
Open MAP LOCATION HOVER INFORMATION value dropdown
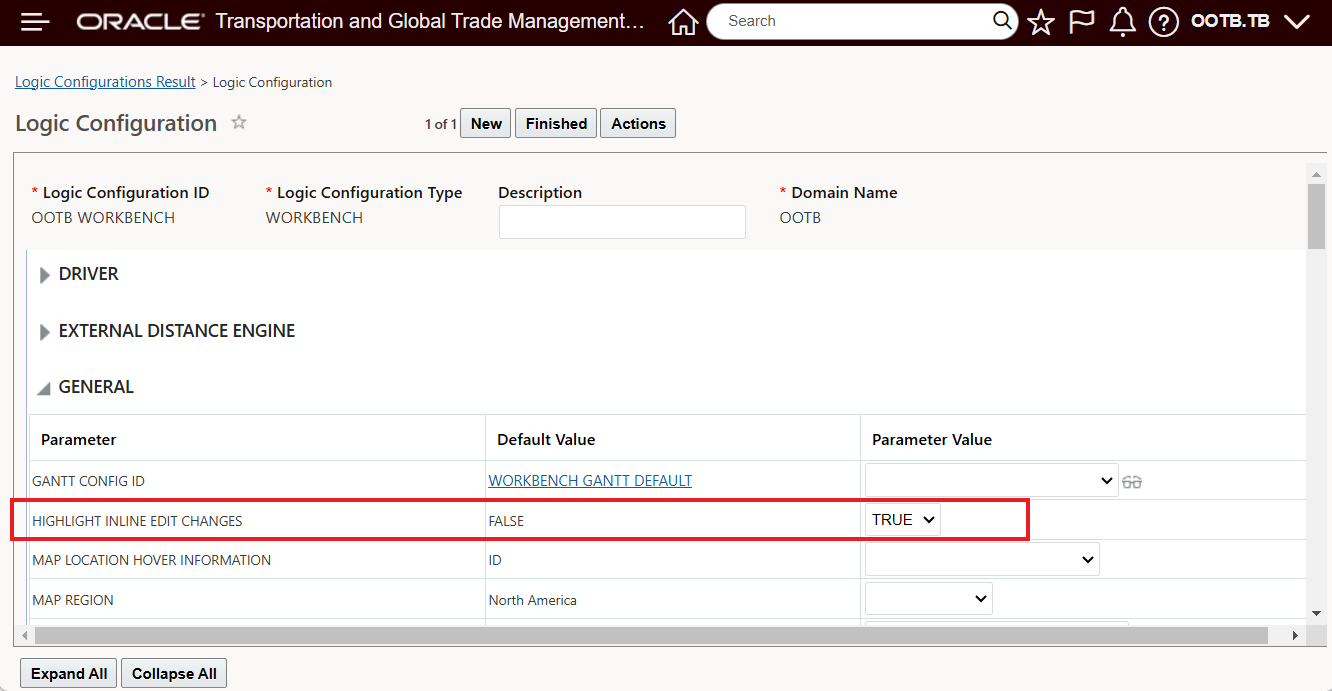pos(982,560)
